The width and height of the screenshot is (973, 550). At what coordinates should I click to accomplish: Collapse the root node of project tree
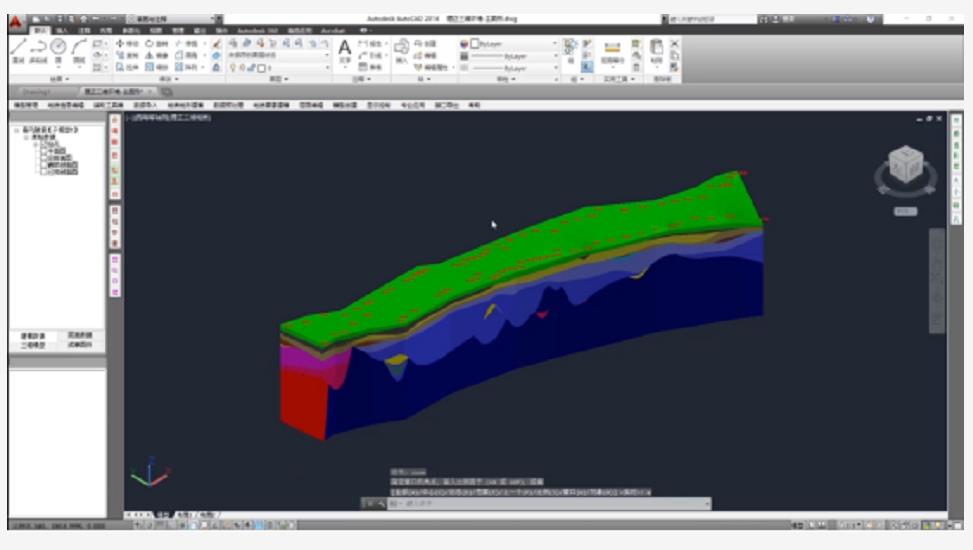click(x=15, y=130)
